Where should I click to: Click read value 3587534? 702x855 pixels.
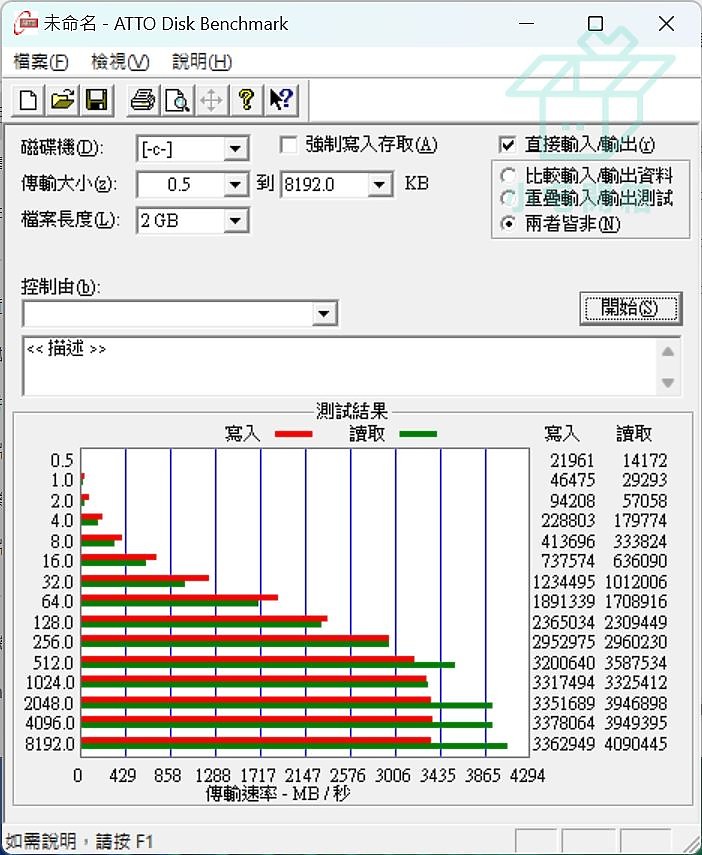635,663
